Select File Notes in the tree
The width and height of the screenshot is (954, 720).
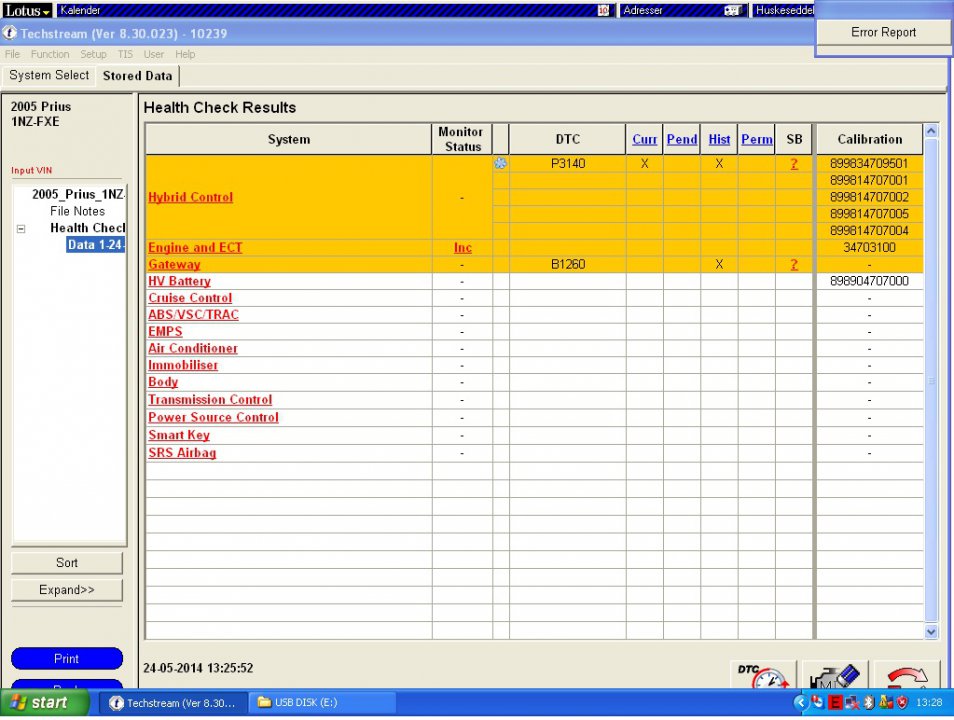(x=77, y=211)
